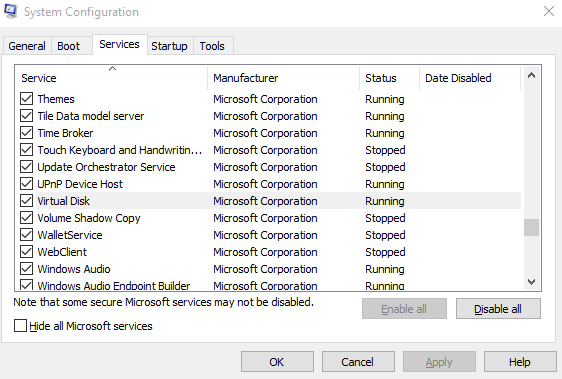Sort by the Status column header
This screenshot has width=562, height=379.
pyautogui.click(x=389, y=78)
